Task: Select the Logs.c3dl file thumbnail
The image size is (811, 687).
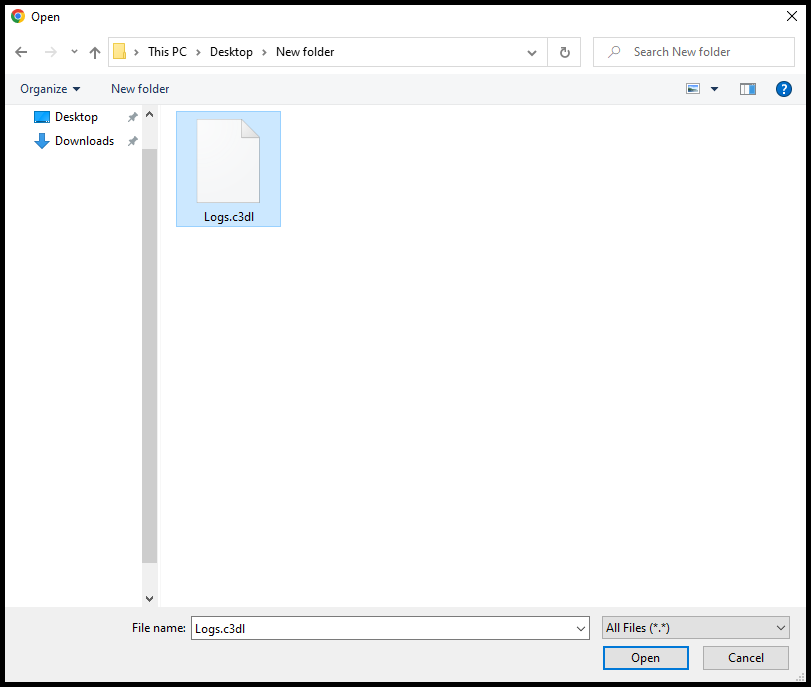Action: (x=228, y=161)
